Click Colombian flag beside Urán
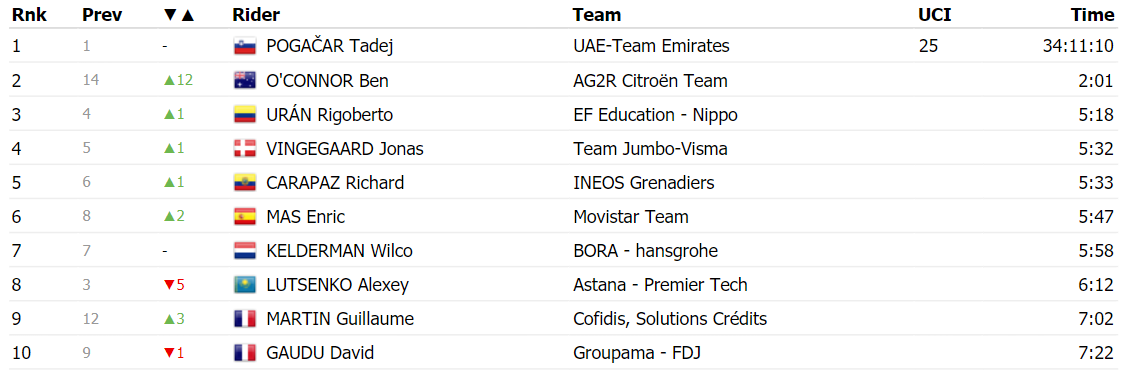Screen dimensions: 1121x371 [x=245, y=115]
